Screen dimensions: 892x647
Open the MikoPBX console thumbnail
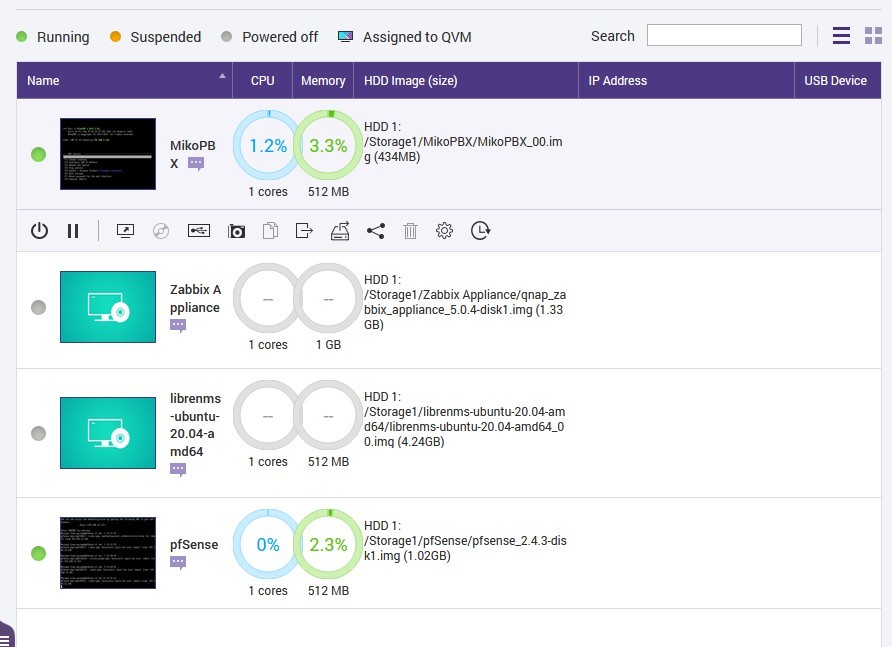tap(108, 154)
